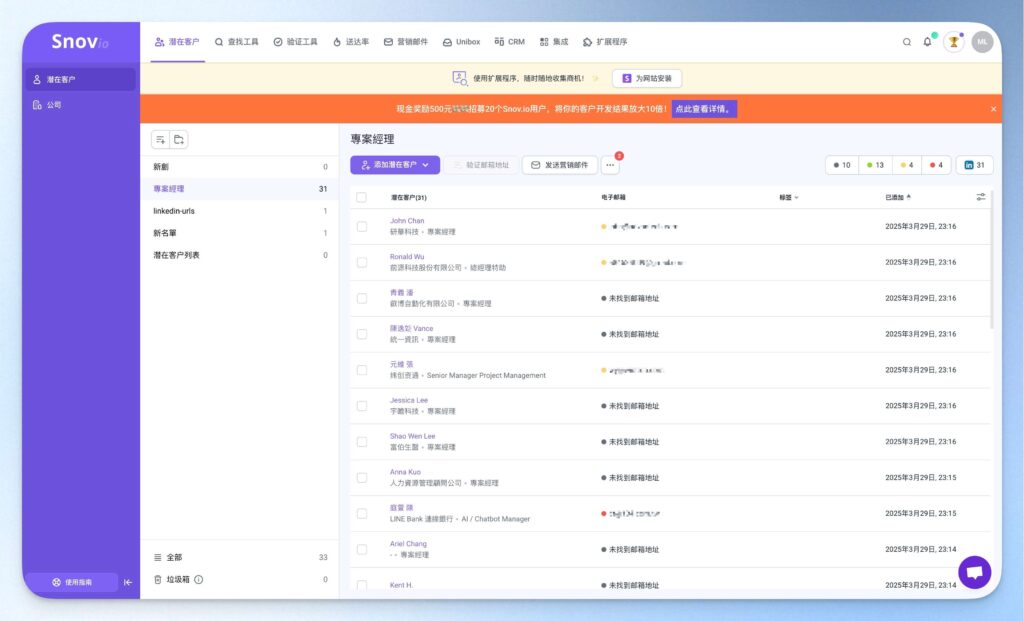Select the 專案經理 list
The width and height of the screenshot is (1024, 621).
pyautogui.click(x=240, y=189)
